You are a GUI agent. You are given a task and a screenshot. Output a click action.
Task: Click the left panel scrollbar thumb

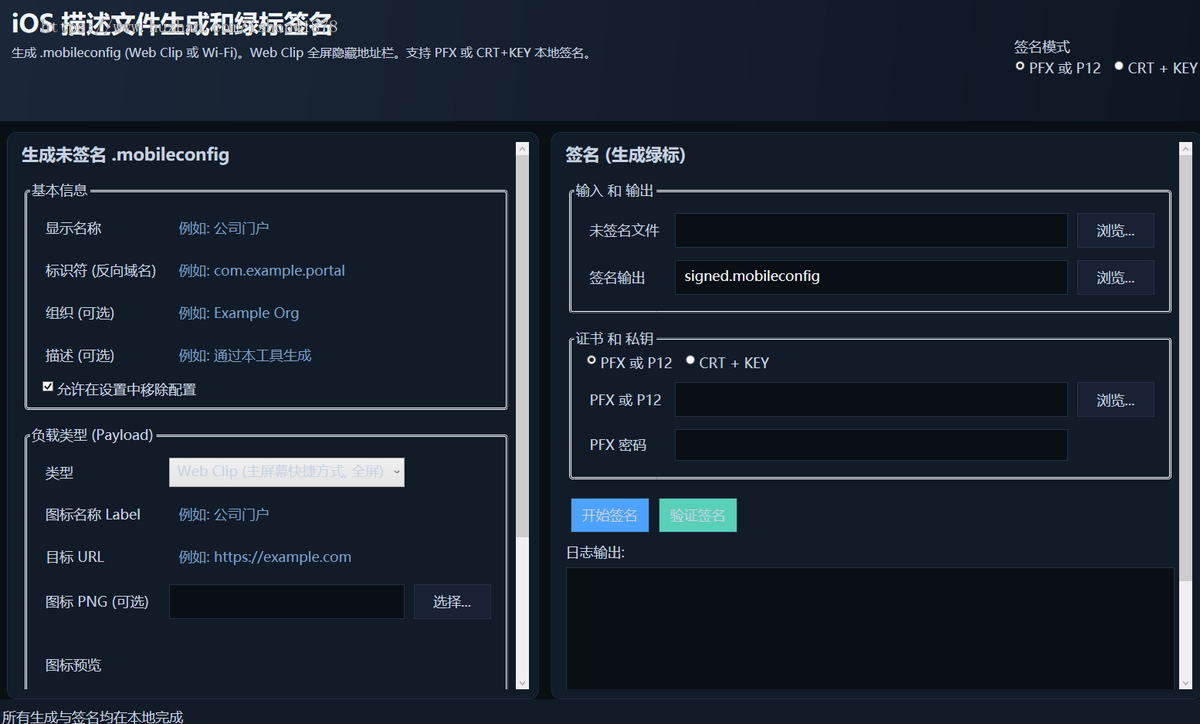[x=522, y=346]
